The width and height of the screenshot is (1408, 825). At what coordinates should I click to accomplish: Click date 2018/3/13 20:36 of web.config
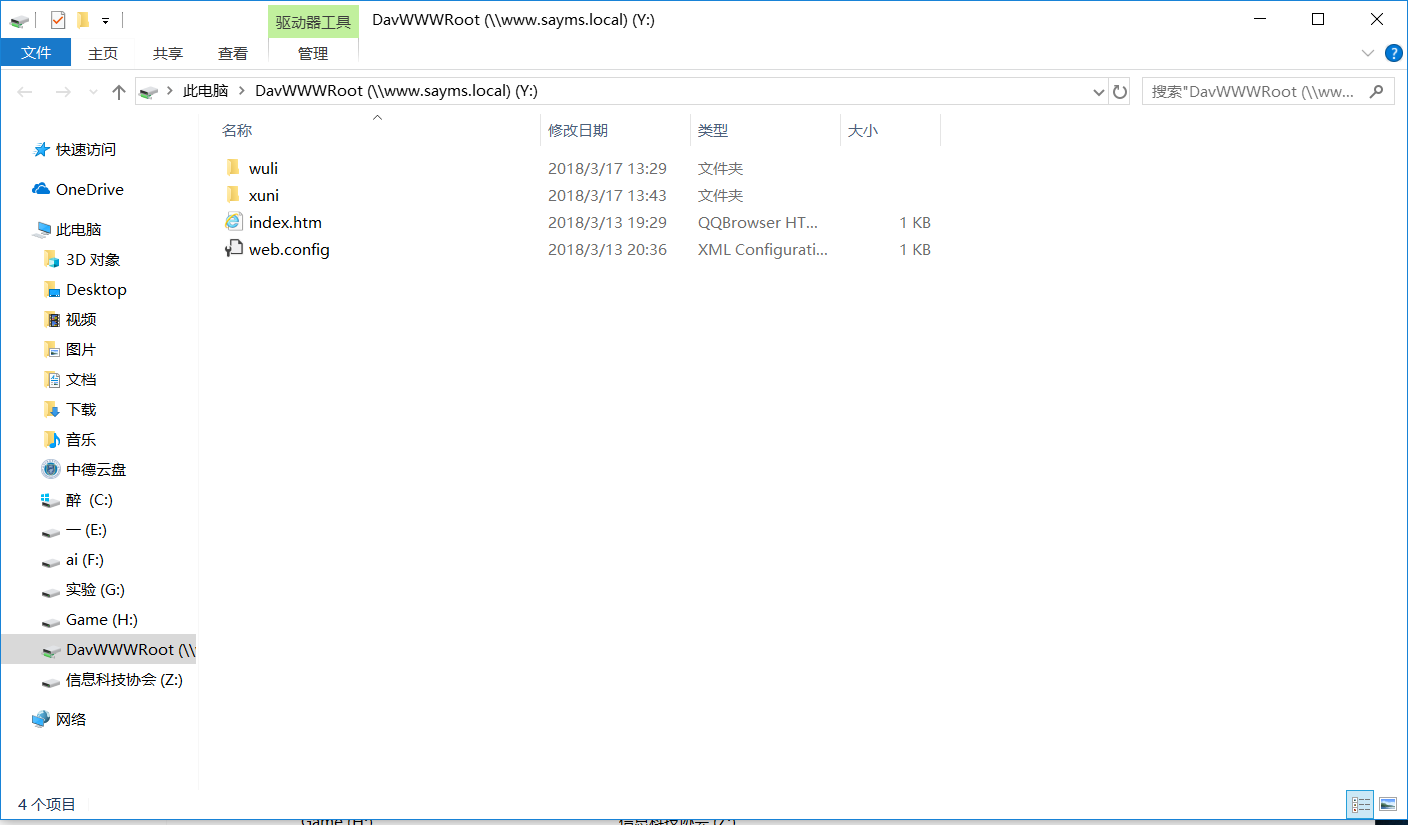coord(607,249)
